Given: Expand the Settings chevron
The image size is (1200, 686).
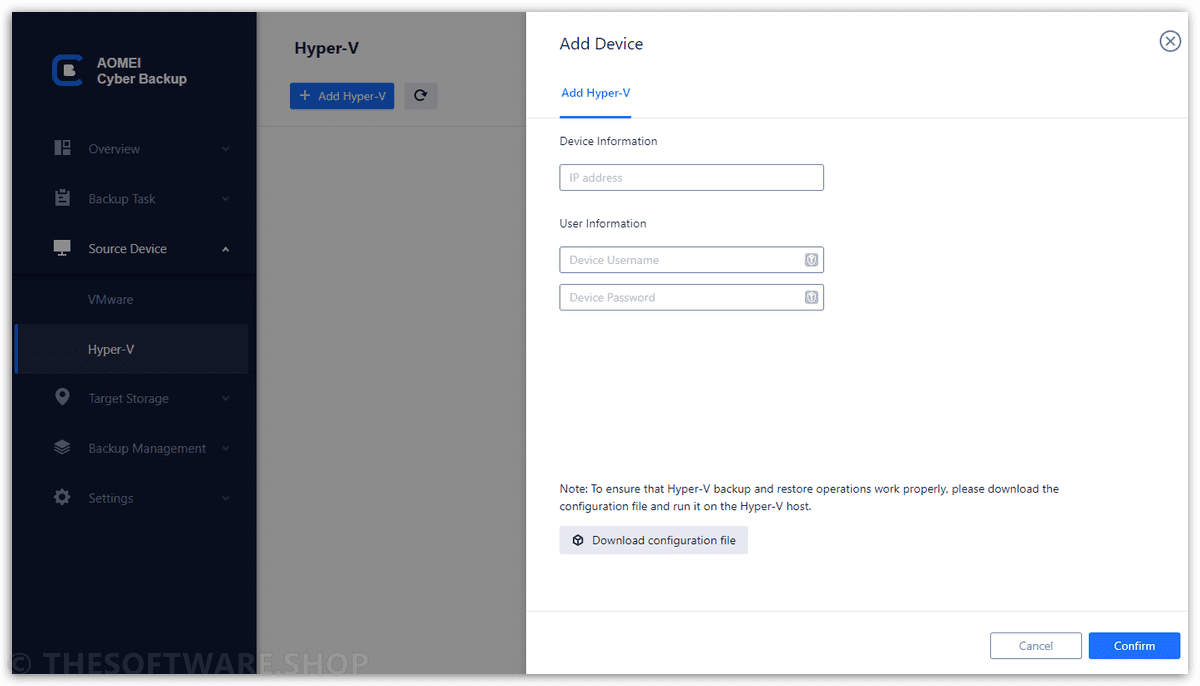Looking at the screenshot, I should (x=225, y=498).
